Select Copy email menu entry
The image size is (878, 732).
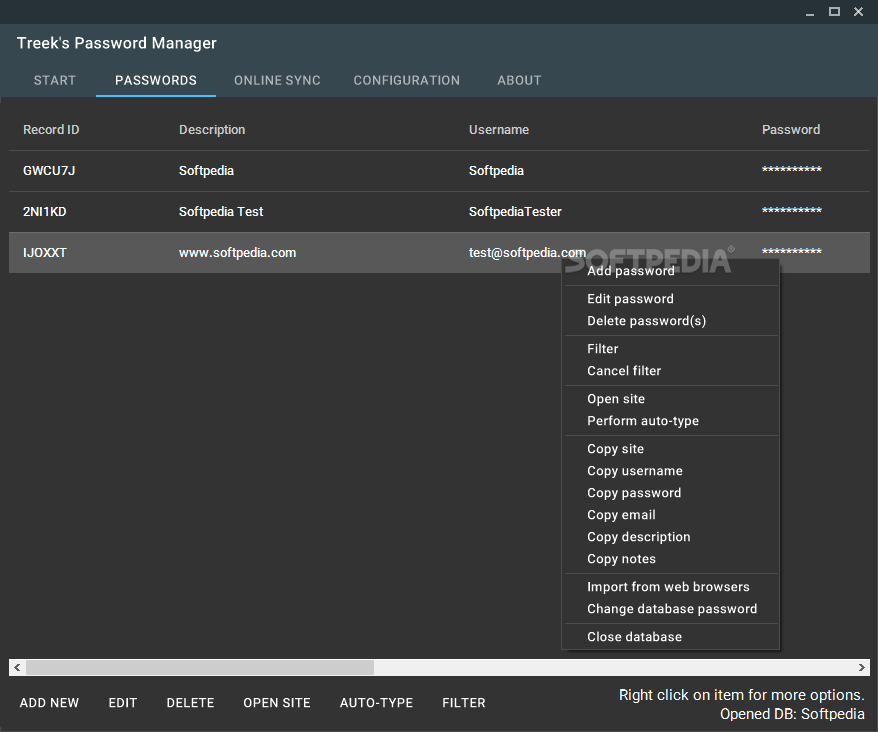click(x=670, y=515)
